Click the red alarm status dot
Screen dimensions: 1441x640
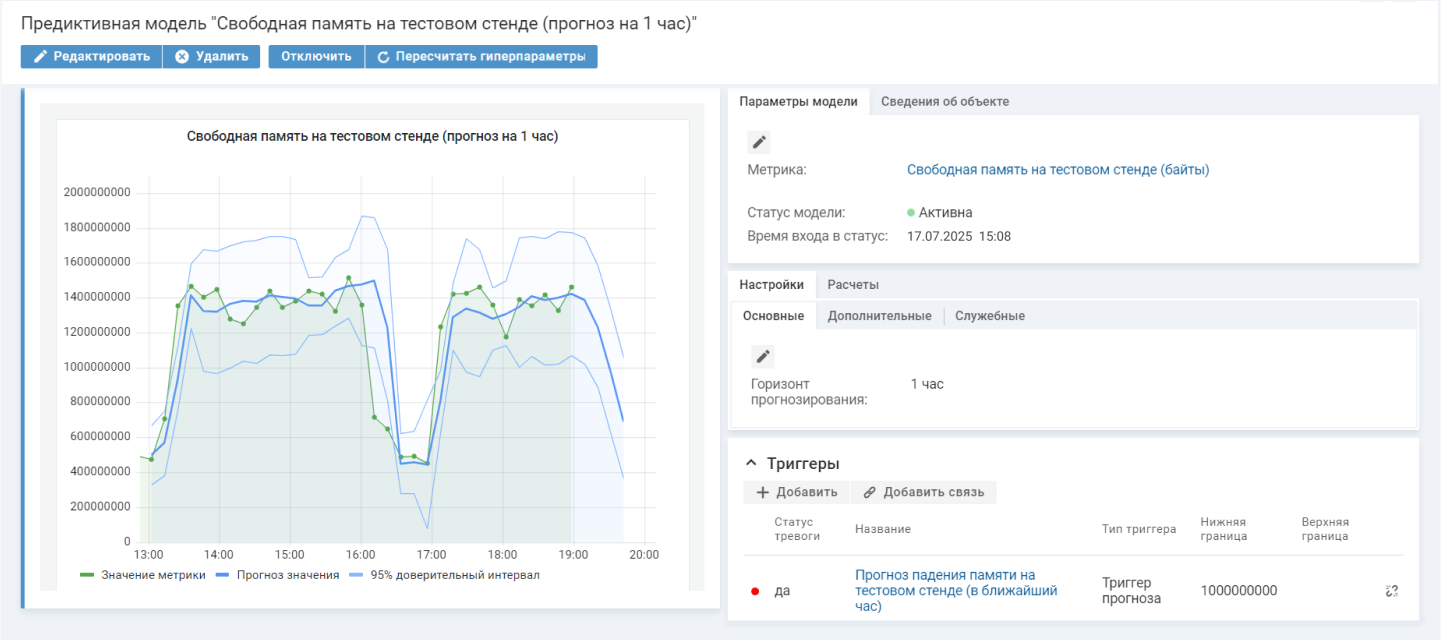755,591
